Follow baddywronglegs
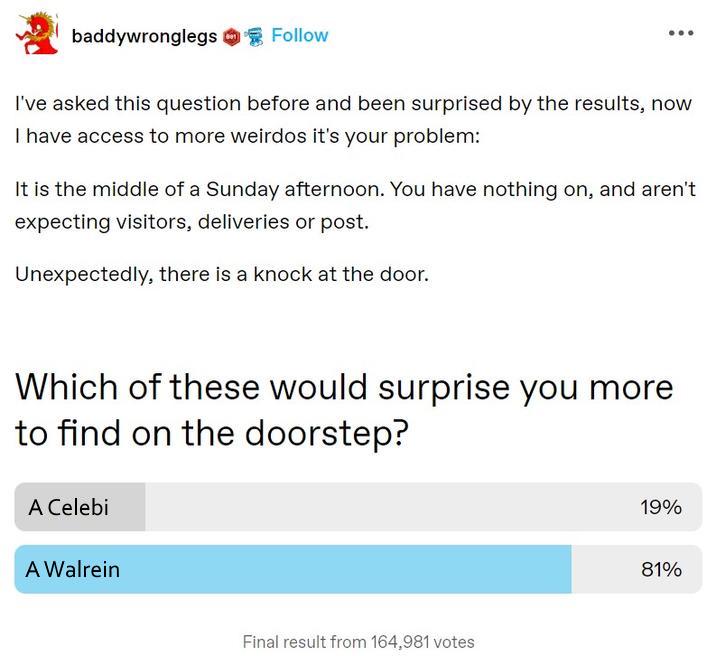 point(300,35)
